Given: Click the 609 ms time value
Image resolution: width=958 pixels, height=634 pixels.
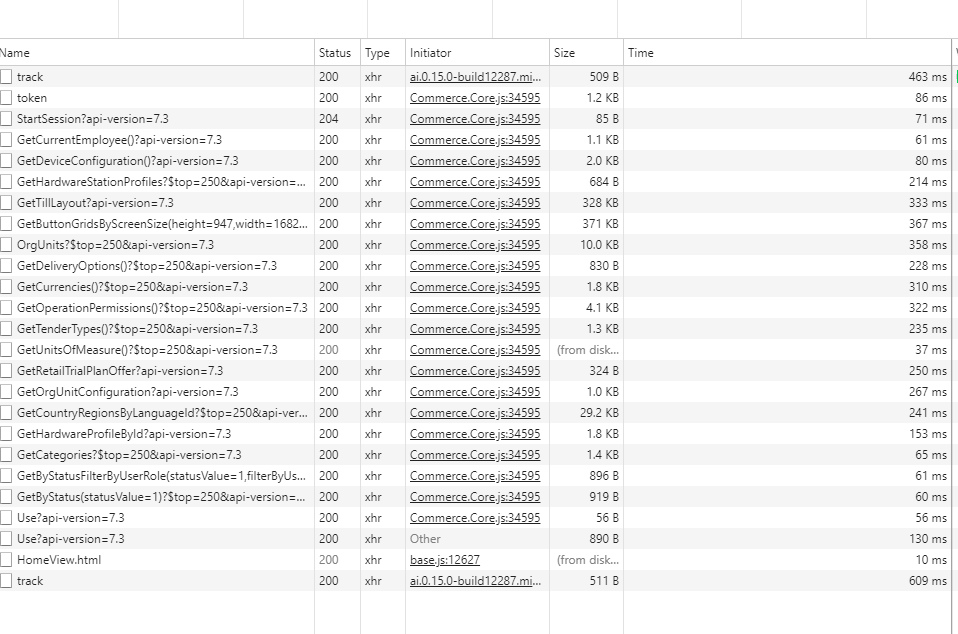Looking at the screenshot, I should click(927, 580).
